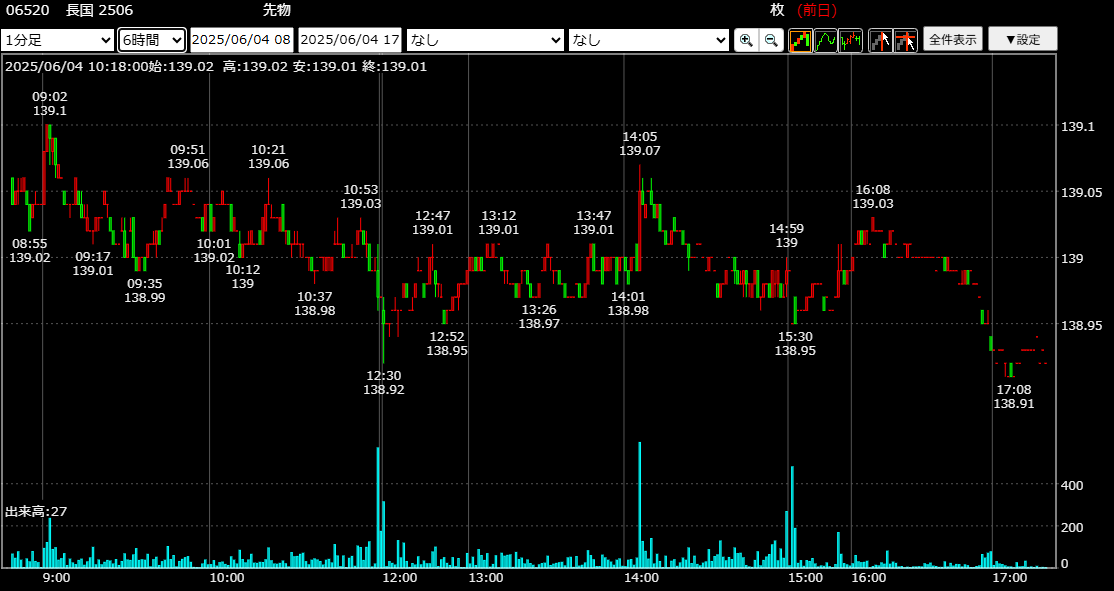Click the end date field 2025/06/04 17

point(350,40)
